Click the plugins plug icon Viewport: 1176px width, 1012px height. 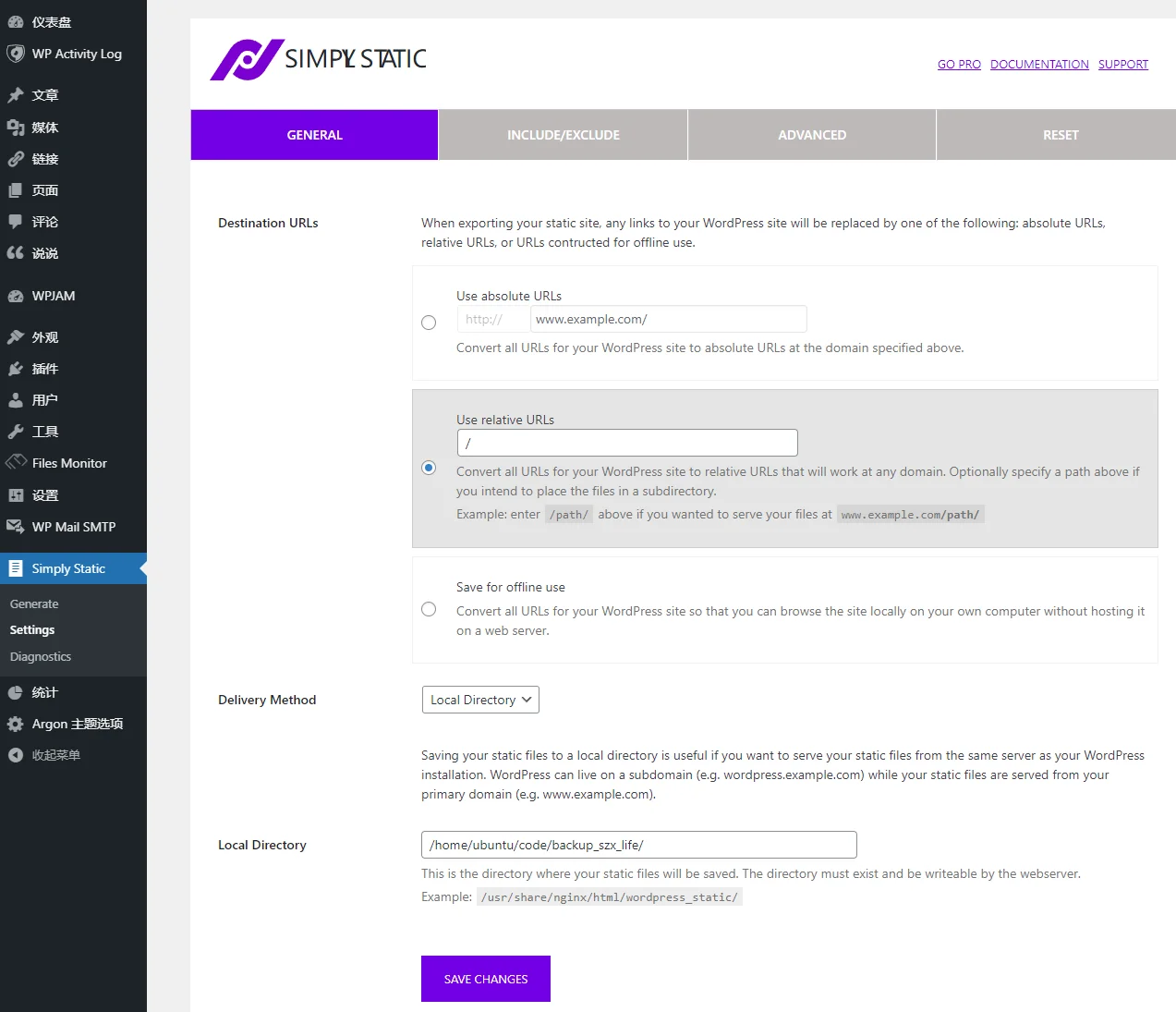click(16, 369)
